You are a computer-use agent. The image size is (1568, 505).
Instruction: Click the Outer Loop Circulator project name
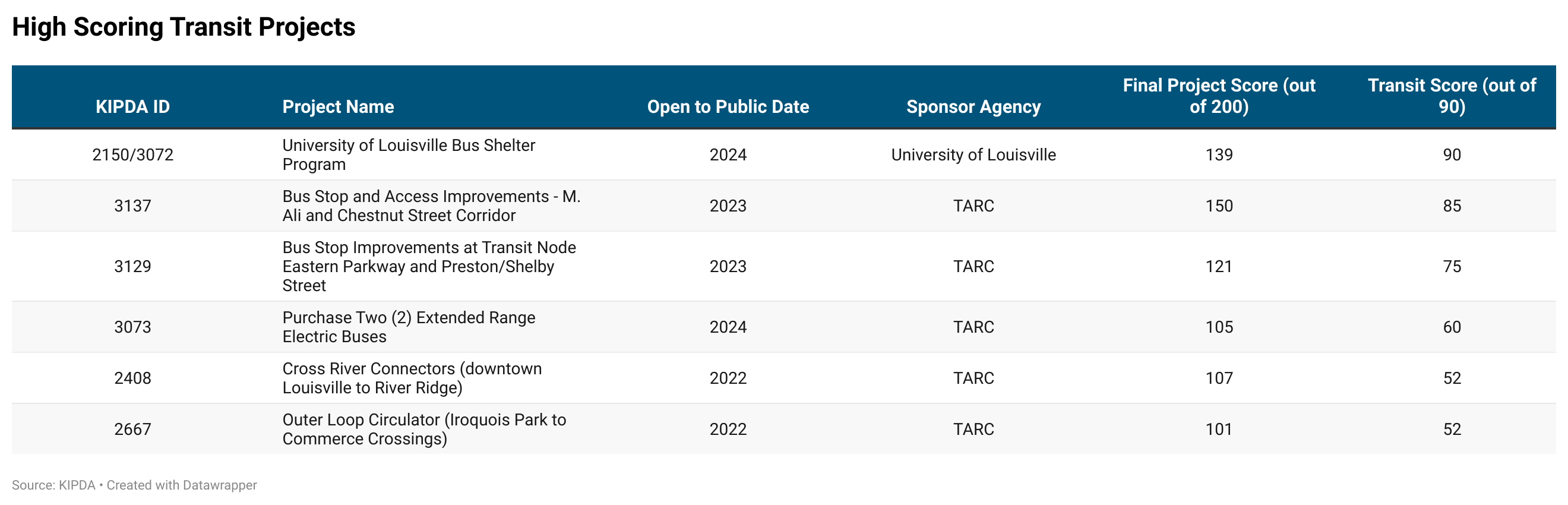click(424, 430)
